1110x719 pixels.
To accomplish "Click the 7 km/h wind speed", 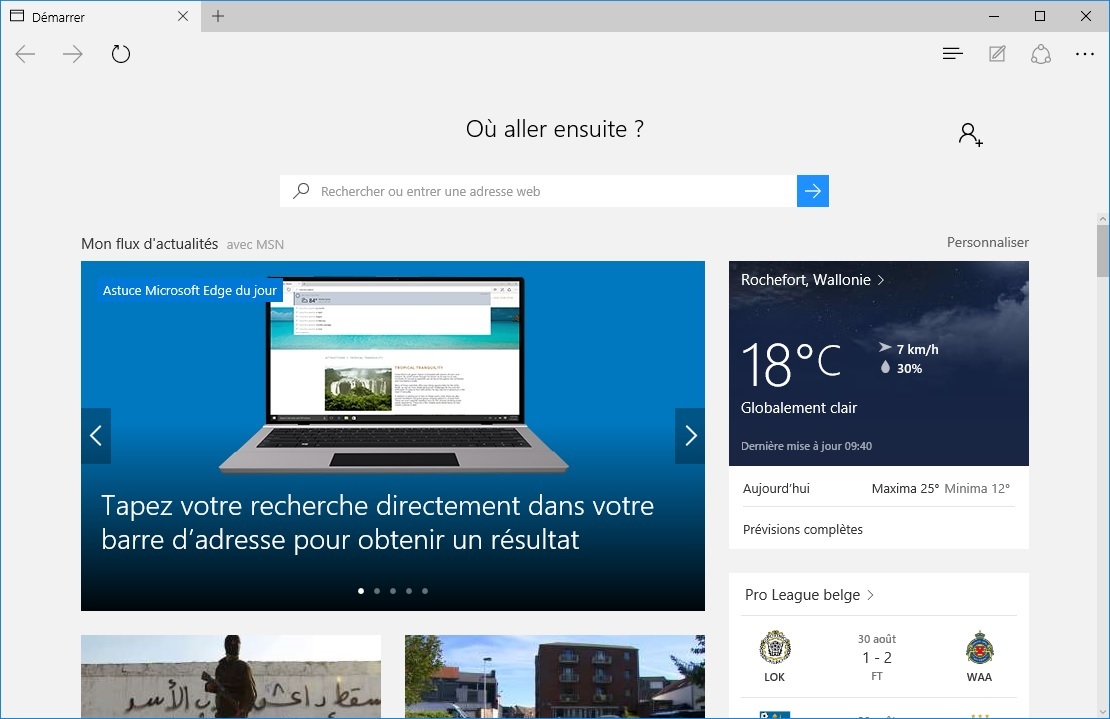I will (x=909, y=349).
